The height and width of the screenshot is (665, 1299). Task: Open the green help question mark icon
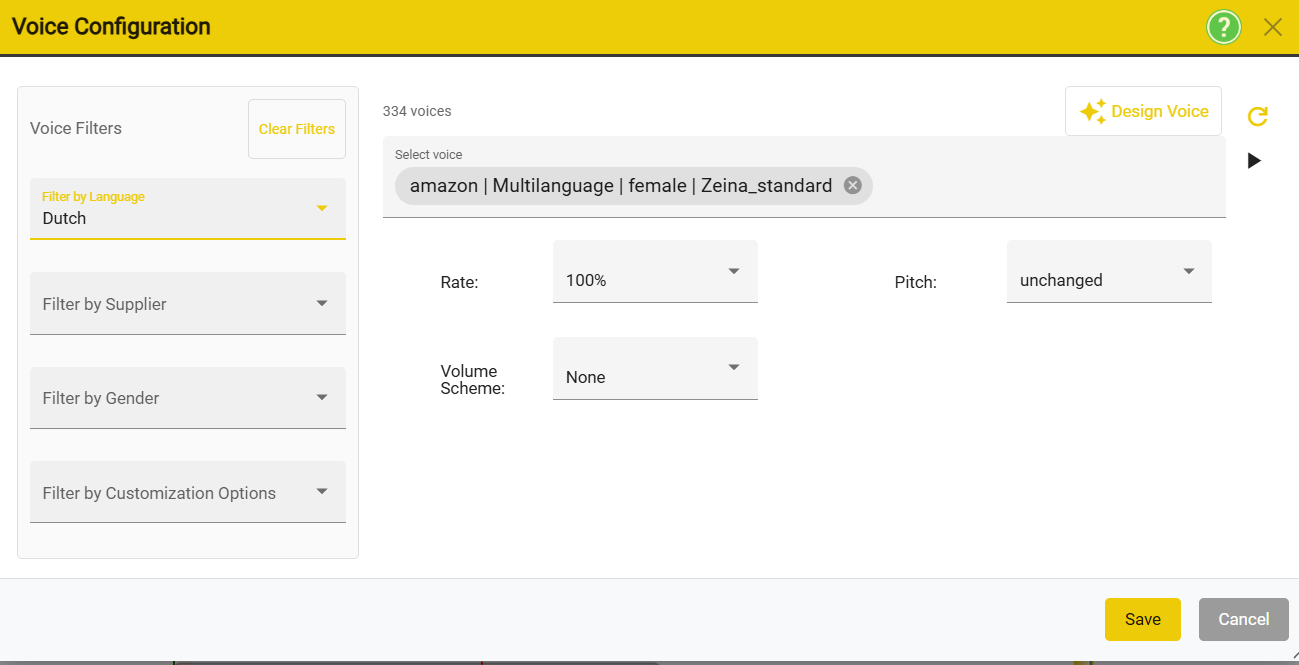coord(1223,27)
